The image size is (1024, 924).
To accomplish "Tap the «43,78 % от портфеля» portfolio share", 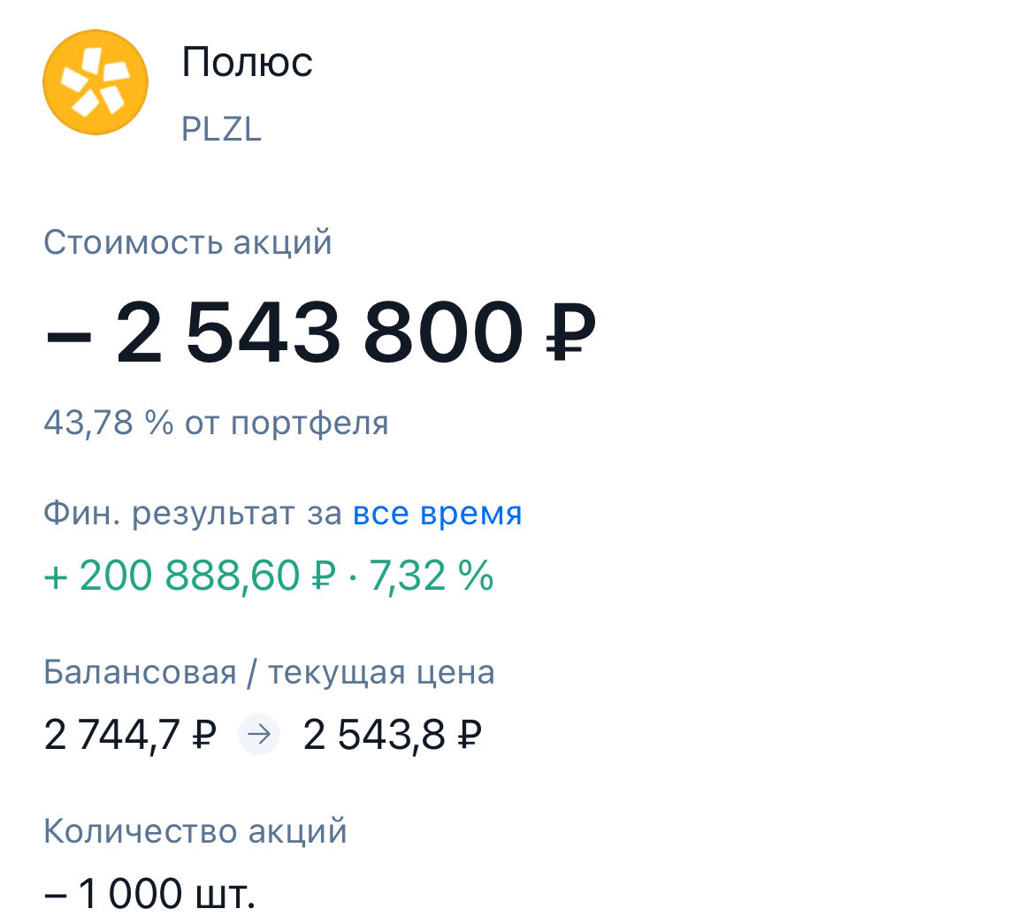I will pyautogui.click(x=216, y=424).
